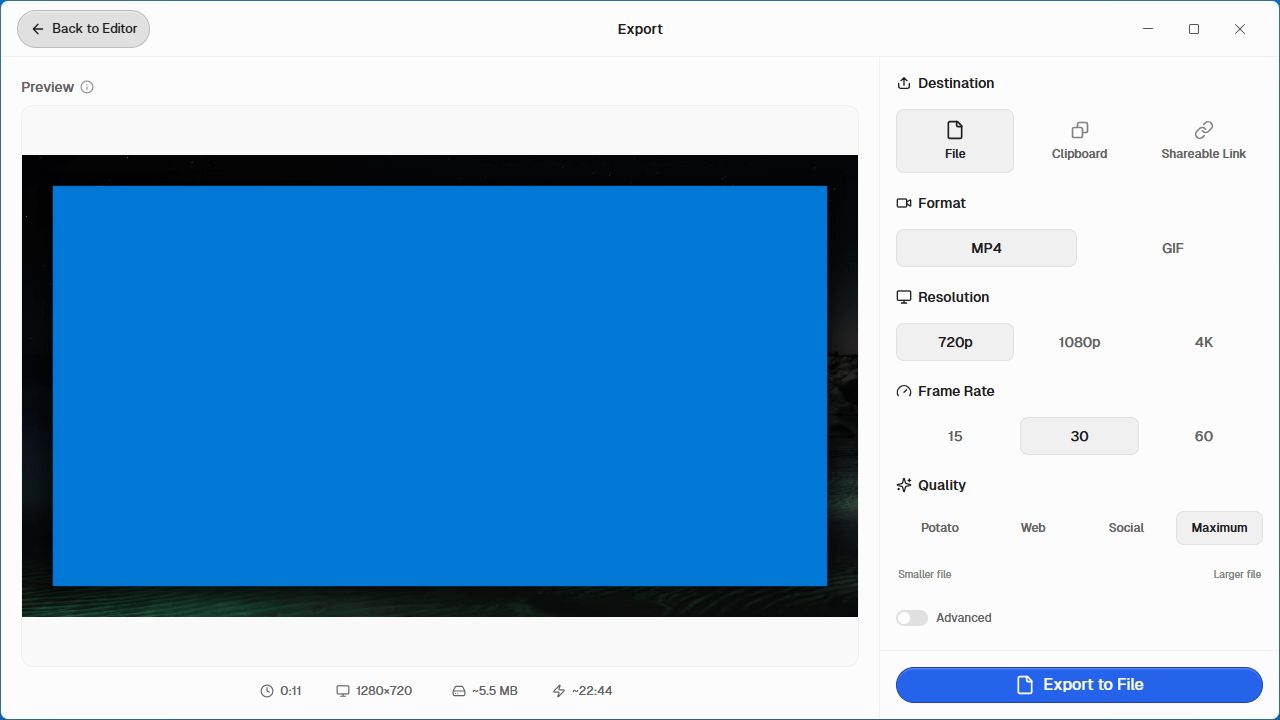Click the resolution monitor icon below preview
The height and width of the screenshot is (720, 1280).
pyautogui.click(x=343, y=691)
